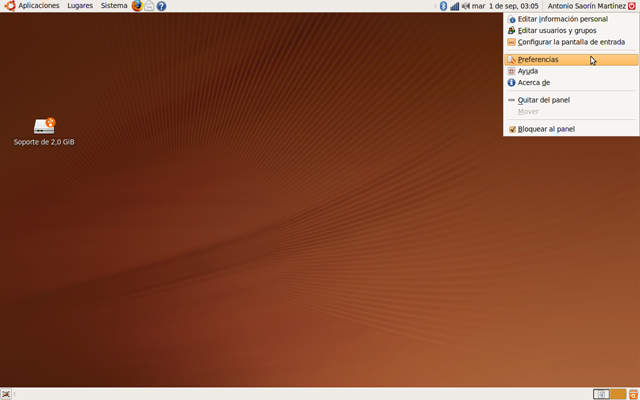Expand the Lugares menu
This screenshot has width=640, height=400.
[80, 6]
